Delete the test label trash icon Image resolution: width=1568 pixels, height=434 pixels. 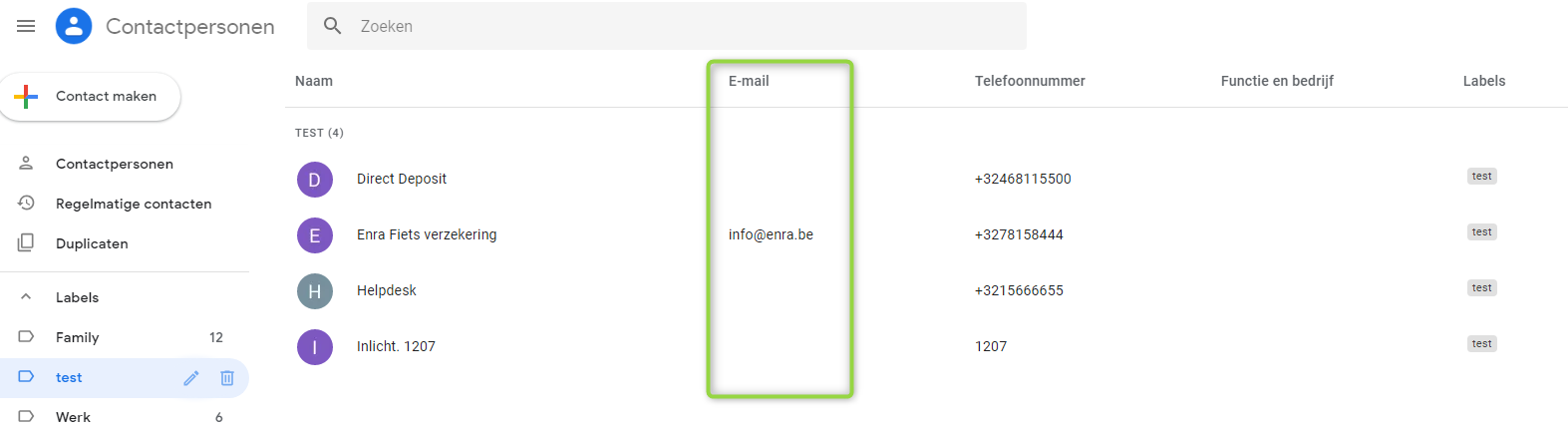[x=227, y=378]
